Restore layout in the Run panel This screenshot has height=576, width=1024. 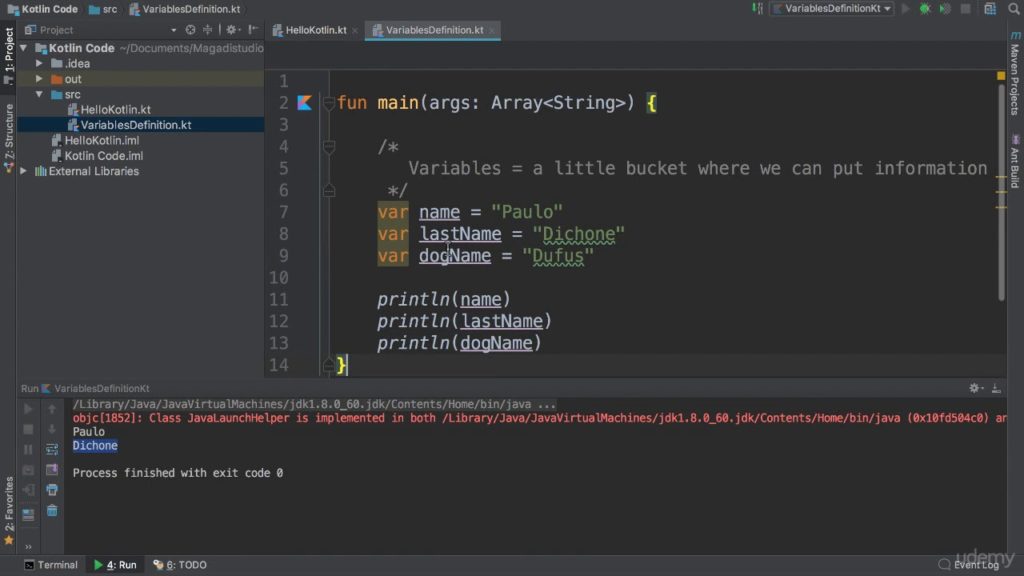28,515
